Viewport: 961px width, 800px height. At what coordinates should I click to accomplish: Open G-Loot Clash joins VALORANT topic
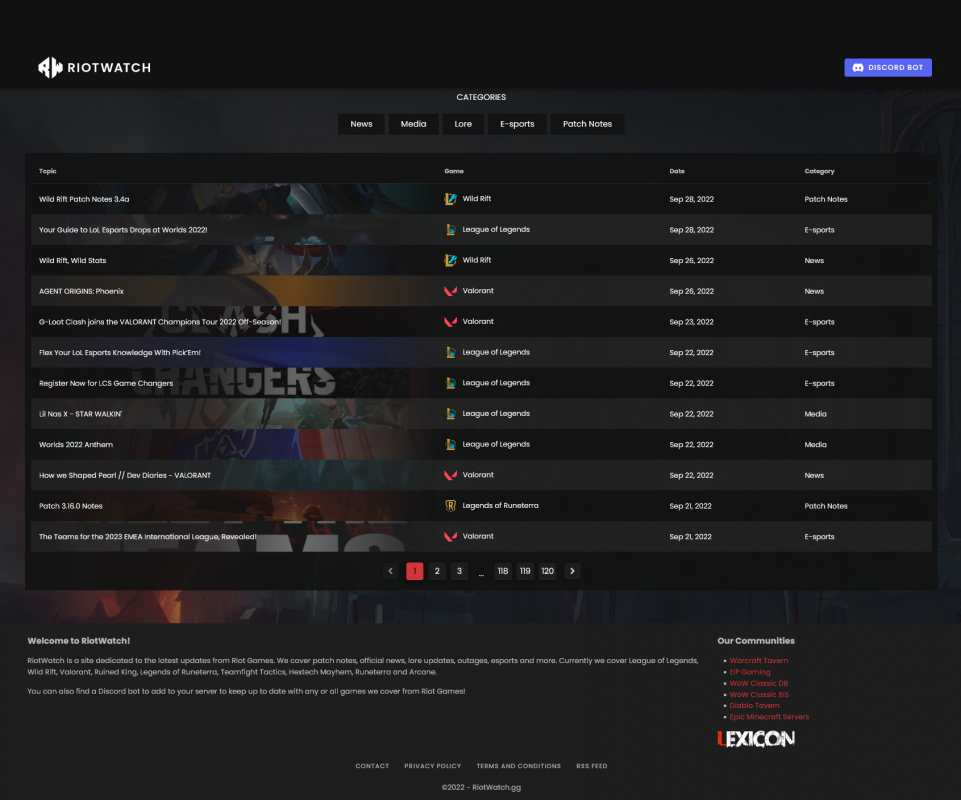pos(160,322)
